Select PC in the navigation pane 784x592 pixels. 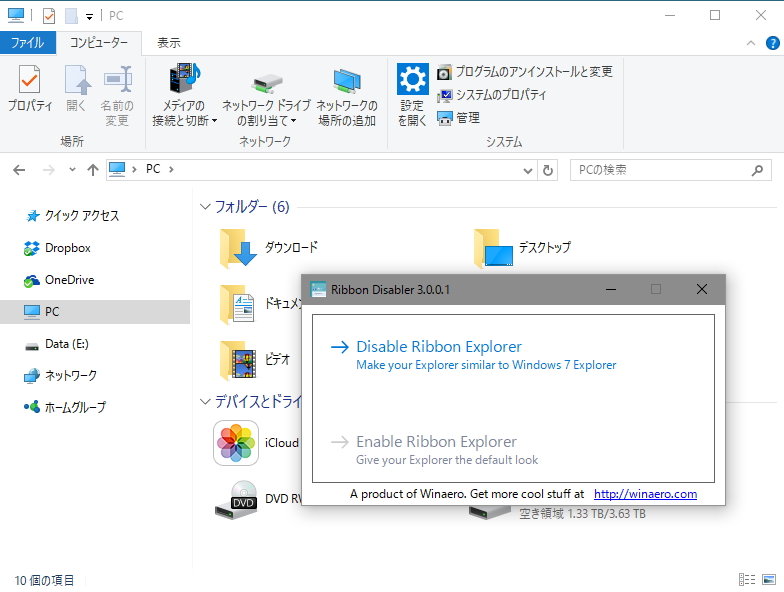pos(95,312)
